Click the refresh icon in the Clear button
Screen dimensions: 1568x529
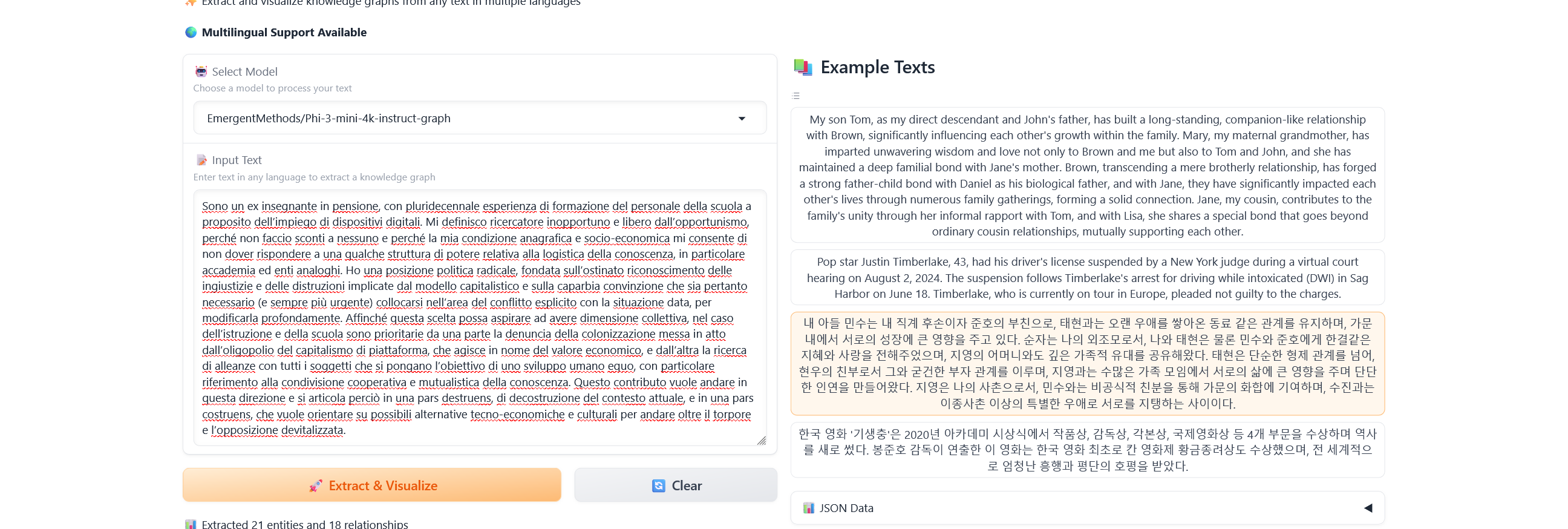[658, 485]
